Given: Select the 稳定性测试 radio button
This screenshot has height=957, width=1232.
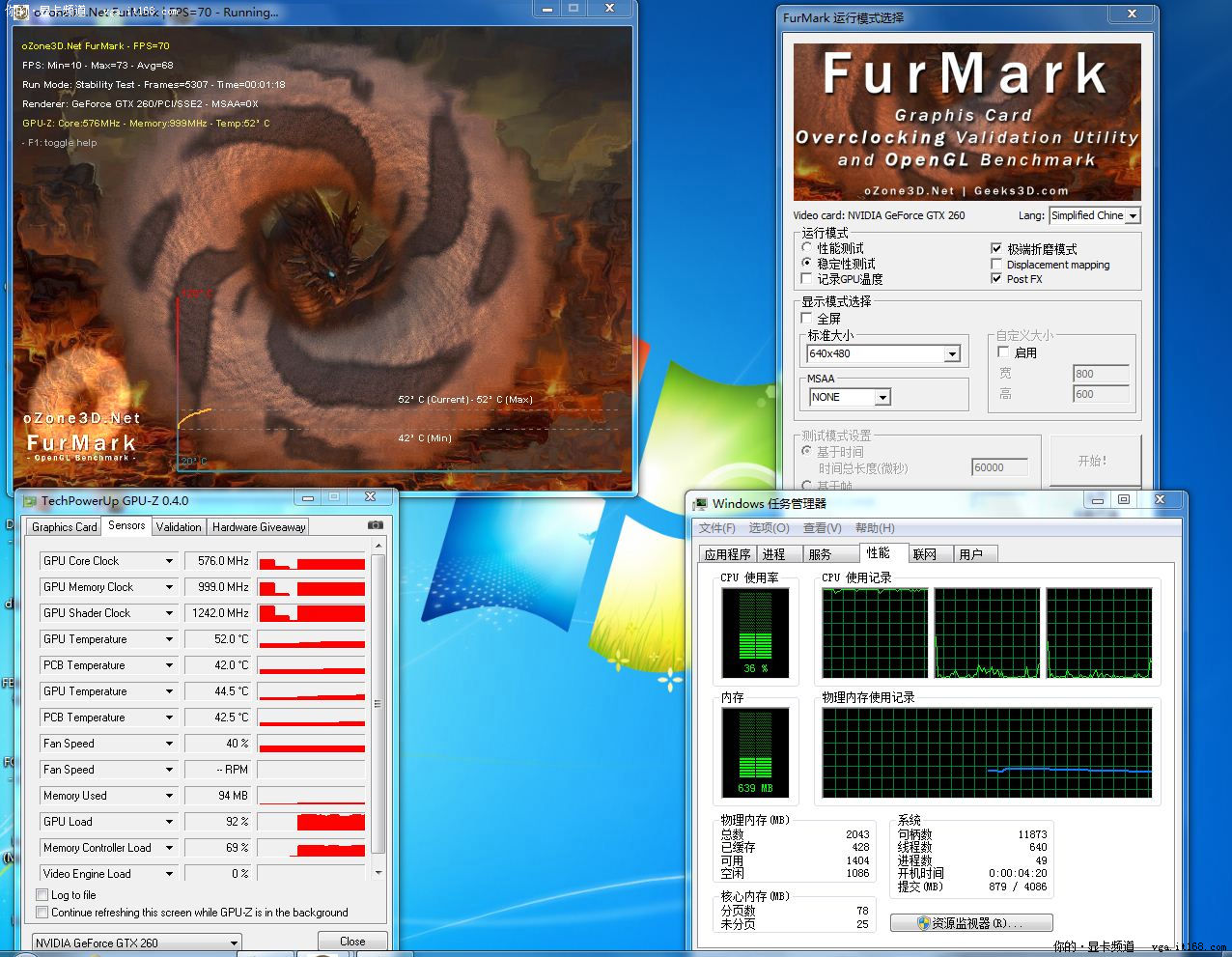Looking at the screenshot, I should pos(807,264).
